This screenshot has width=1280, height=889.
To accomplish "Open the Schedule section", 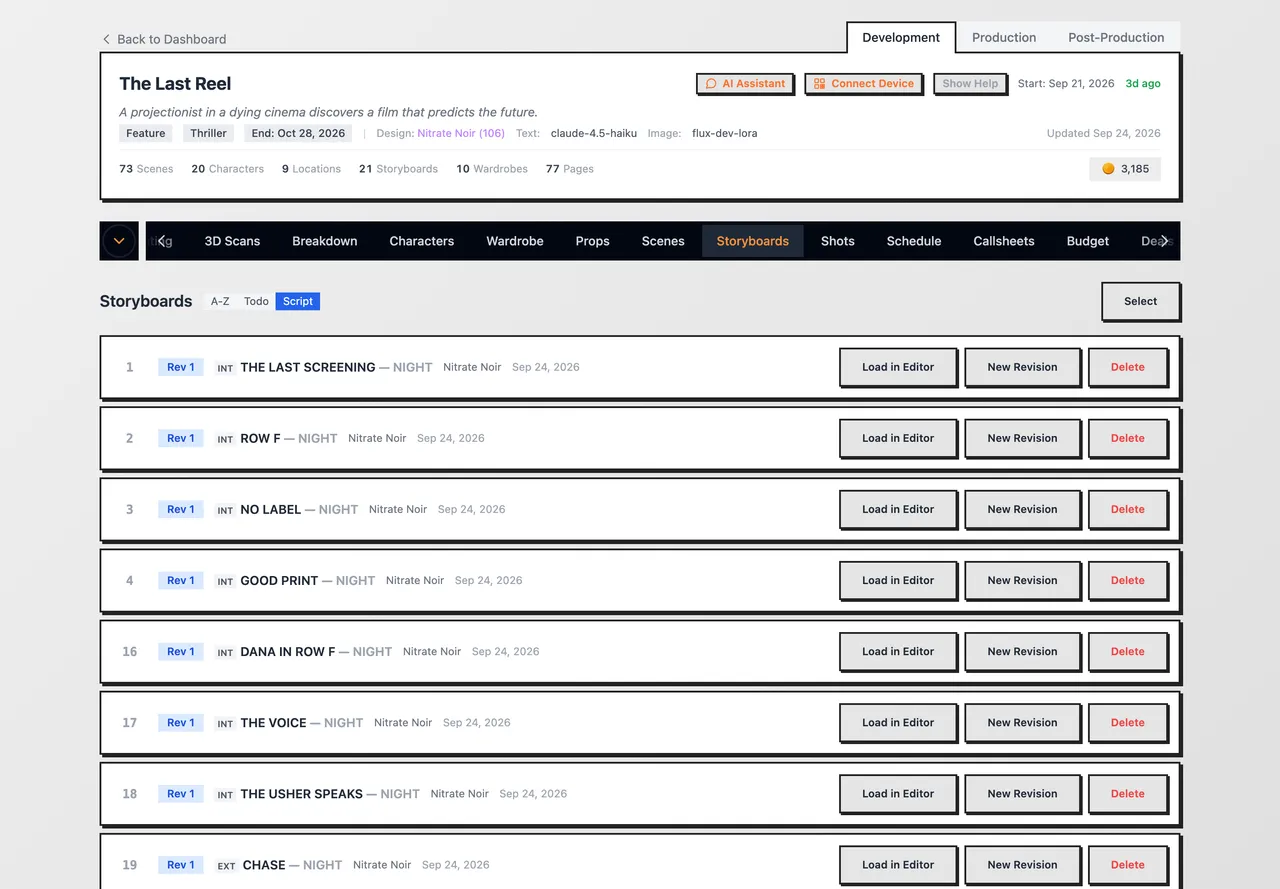I will tap(914, 241).
